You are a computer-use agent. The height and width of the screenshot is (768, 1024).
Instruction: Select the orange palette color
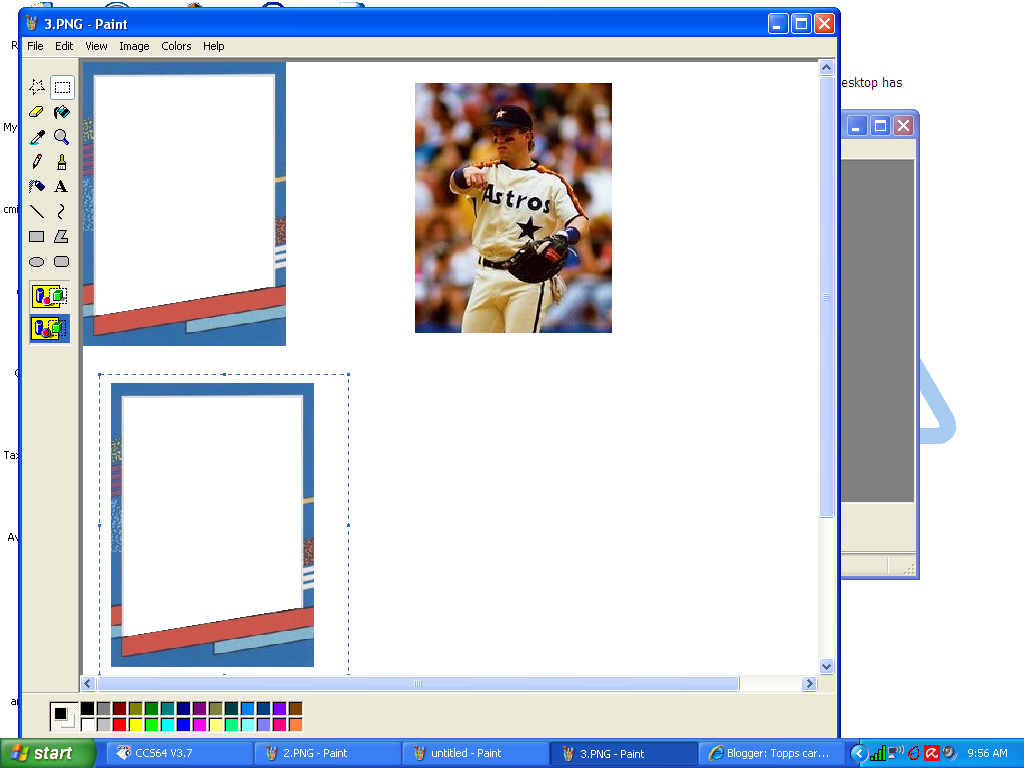[295, 724]
